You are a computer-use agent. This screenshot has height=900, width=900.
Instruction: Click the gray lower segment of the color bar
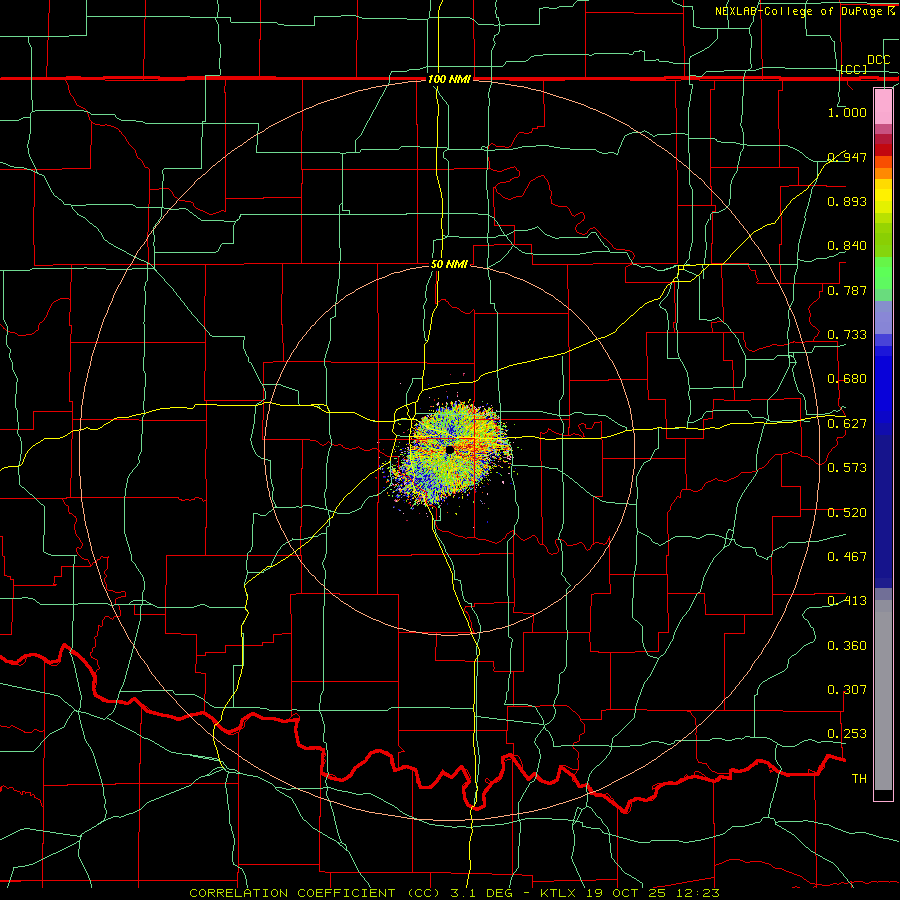pos(883,695)
